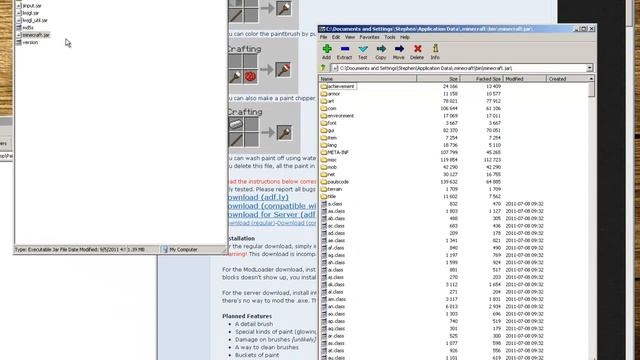Select the font folder
640x360 pixels.
coord(329,123)
